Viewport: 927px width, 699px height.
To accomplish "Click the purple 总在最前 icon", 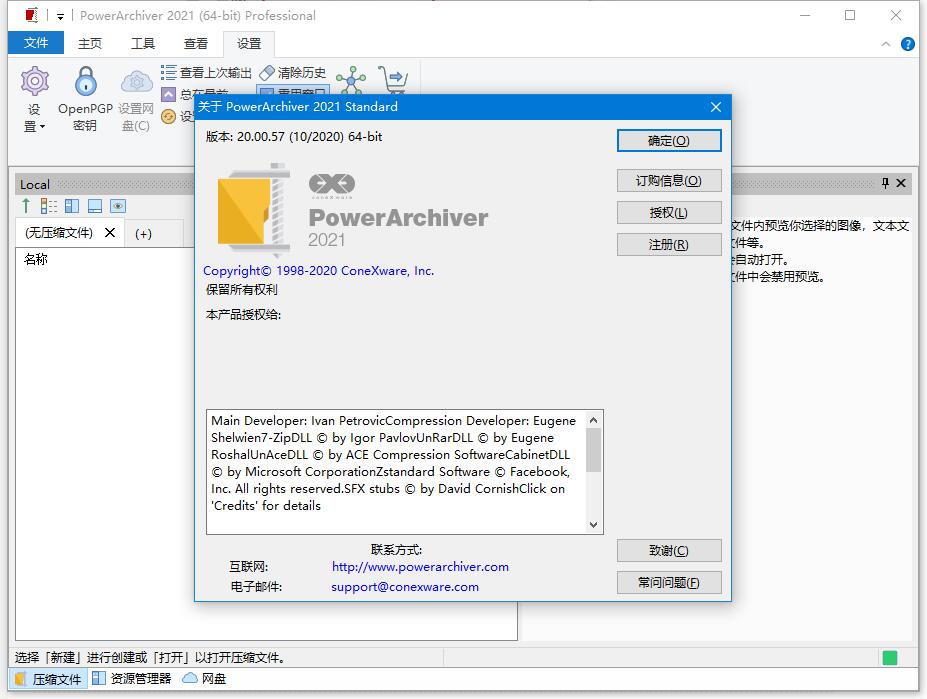I will pos(168,94).
